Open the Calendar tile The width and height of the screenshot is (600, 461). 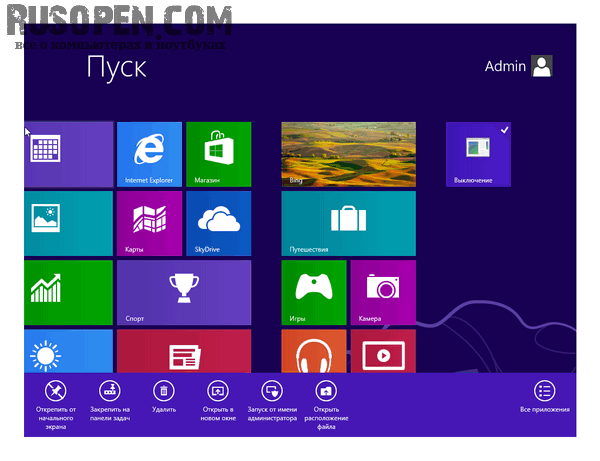pyautogui.click(x=68, y=154)
